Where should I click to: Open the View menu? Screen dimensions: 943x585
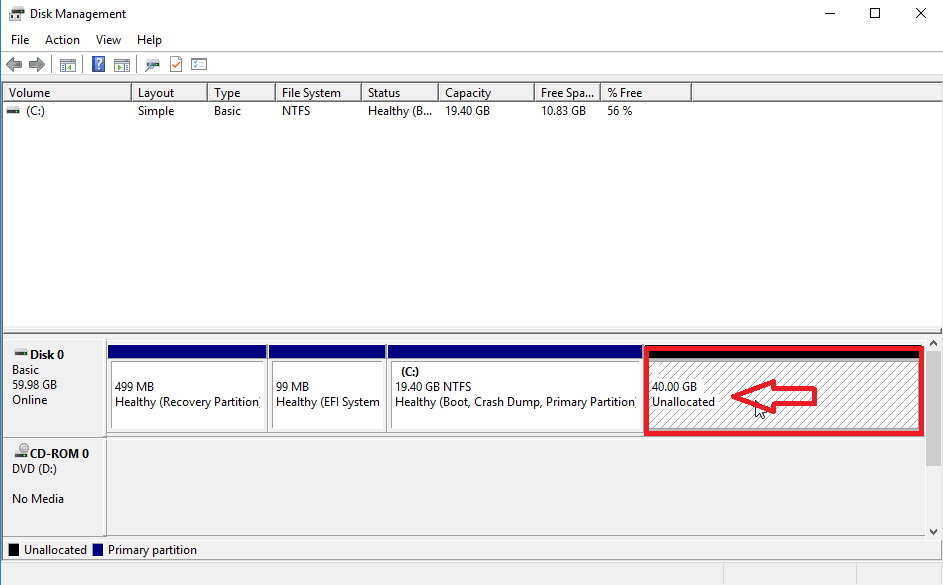click(x=108, y=40)
